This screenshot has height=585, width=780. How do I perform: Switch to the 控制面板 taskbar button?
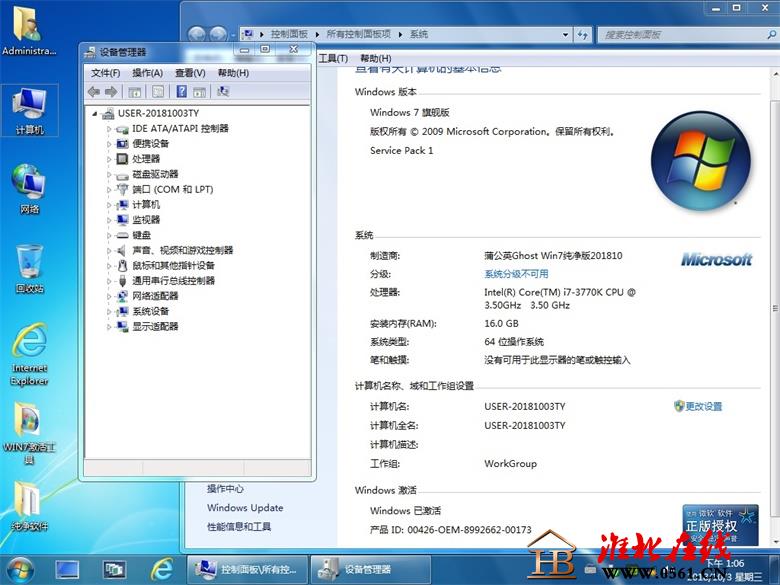(x=247, y=570)
